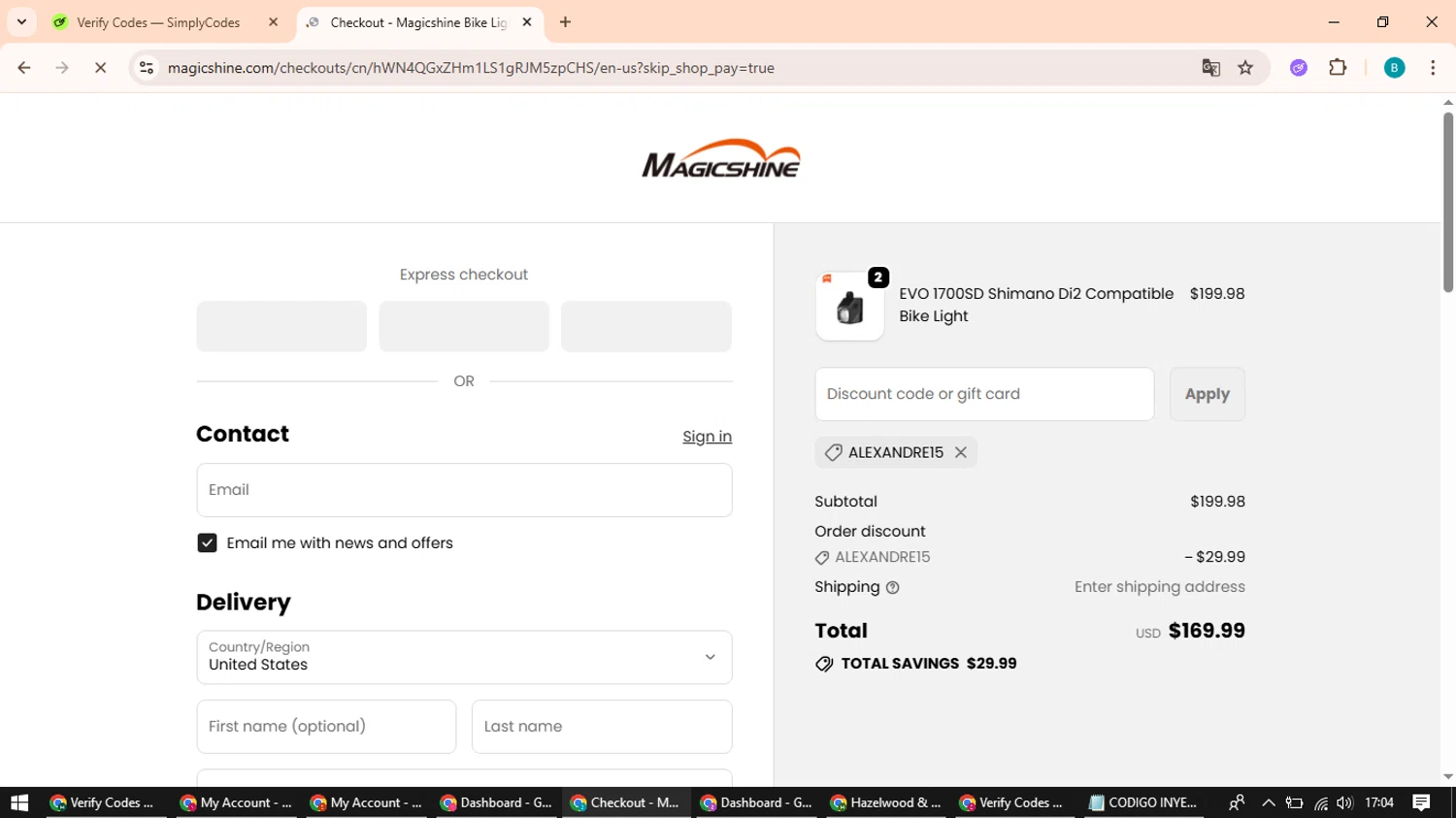Click the EVO 1700SD bike light thumbnail
This screenshot has width=1456, height=818.
click(849, 306)
